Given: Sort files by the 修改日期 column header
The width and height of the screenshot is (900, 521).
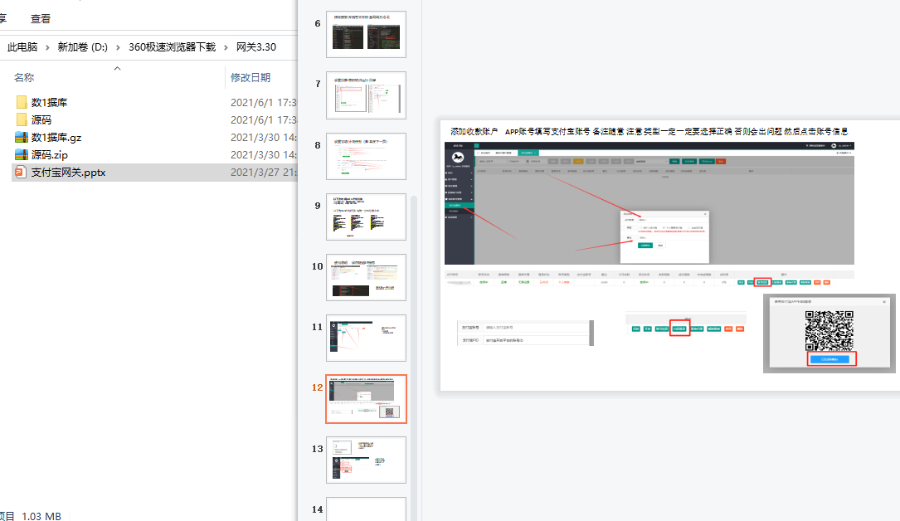Looking at the screenshot, I should tap(250, 77).
